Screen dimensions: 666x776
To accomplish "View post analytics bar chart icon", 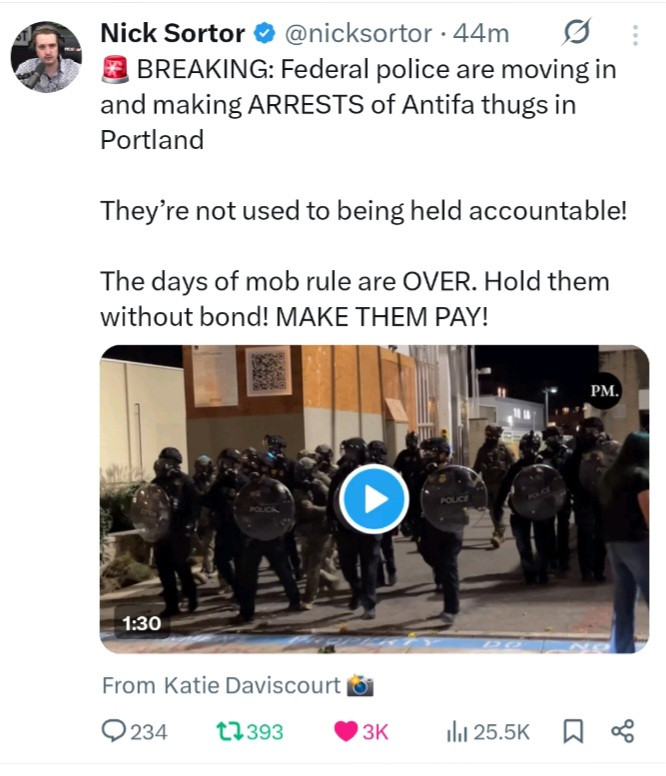I will pyautogui.click(x=456, y=732).
